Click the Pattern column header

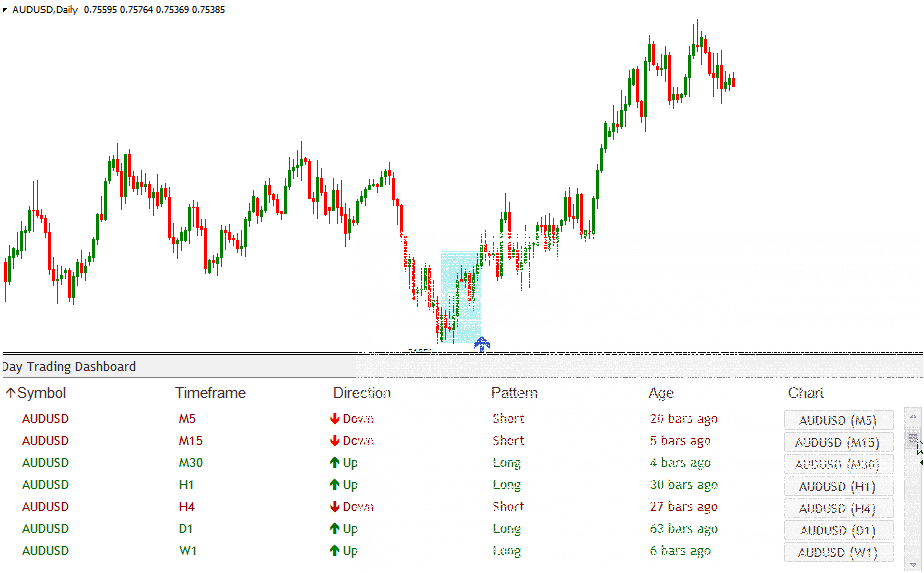(x=514, y=393)
